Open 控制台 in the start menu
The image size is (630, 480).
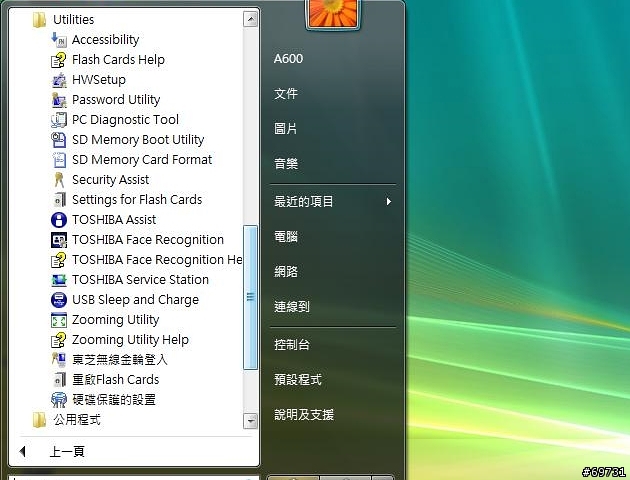click(292, 344)
